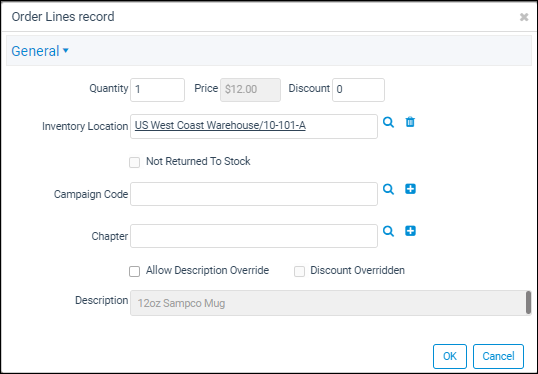538x374 pixels.
Task: Click the Description field scrollbar
Action: (528, 302)
